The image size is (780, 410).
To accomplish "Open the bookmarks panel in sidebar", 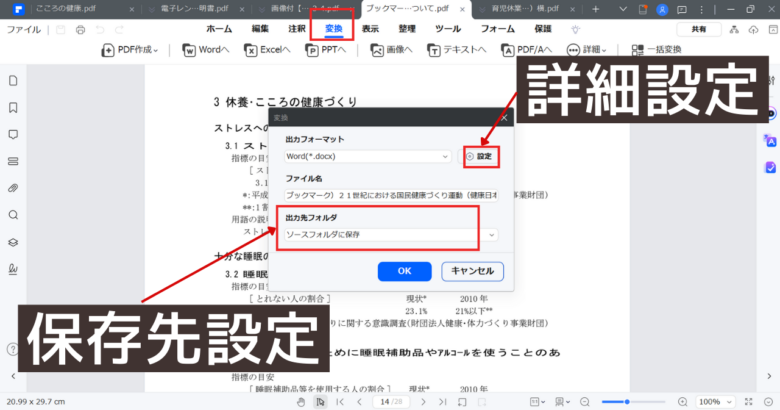I will coord(13,107).
